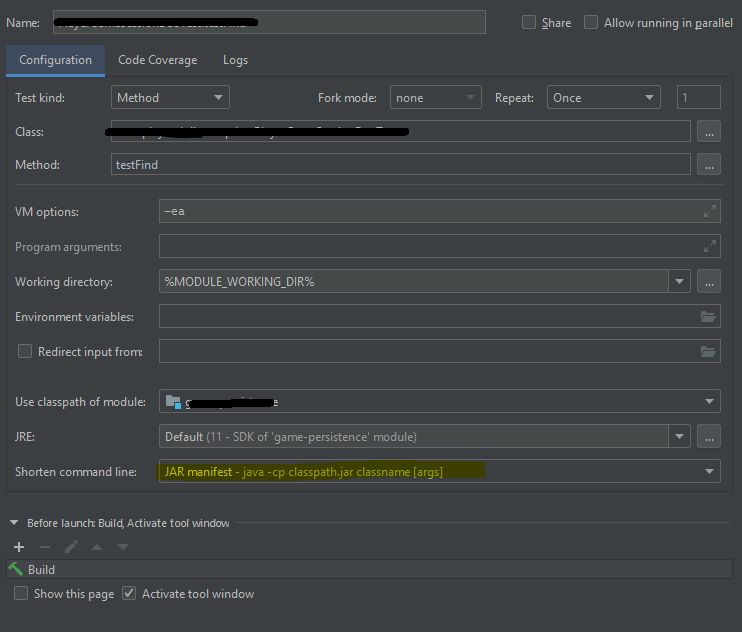742x632 pixels.
Task: Collapse the Before launch section
Action: pyautogui.click(x=14, y=523)
